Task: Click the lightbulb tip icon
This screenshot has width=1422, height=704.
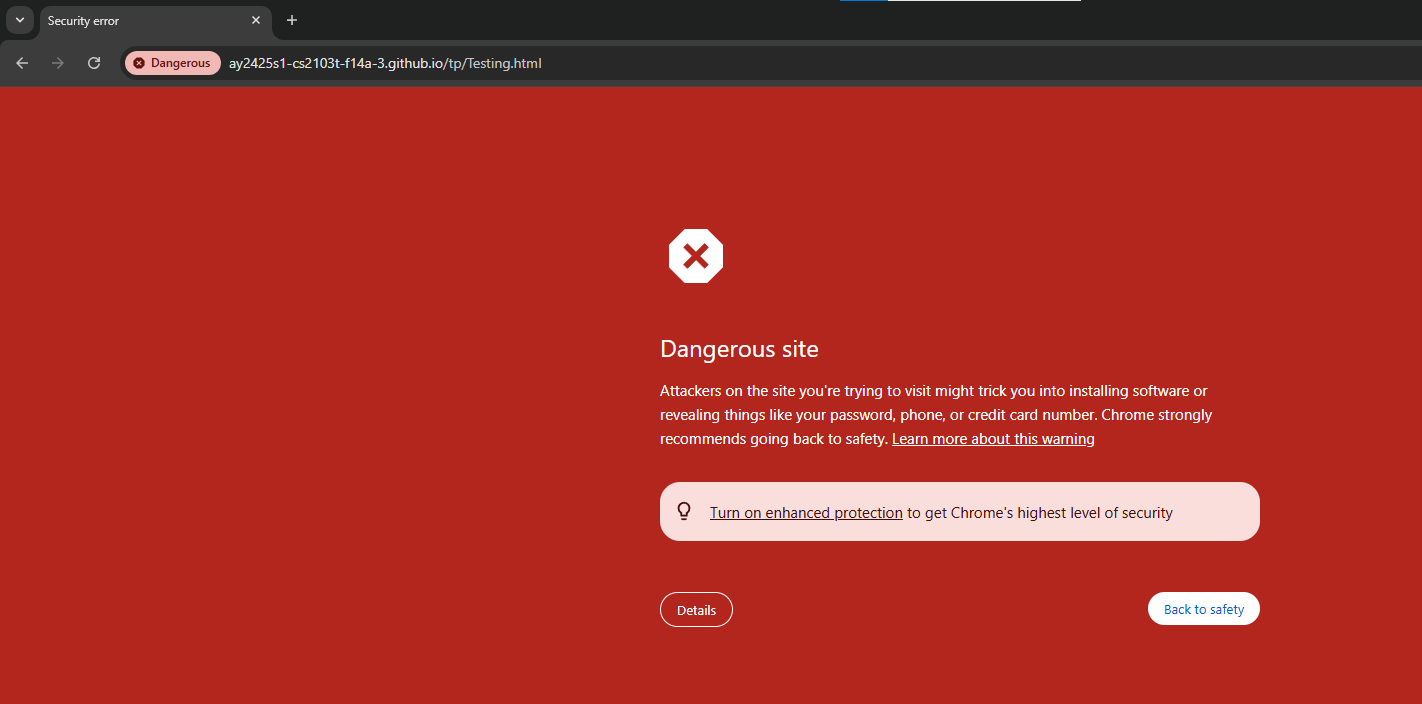Action: 684,511
